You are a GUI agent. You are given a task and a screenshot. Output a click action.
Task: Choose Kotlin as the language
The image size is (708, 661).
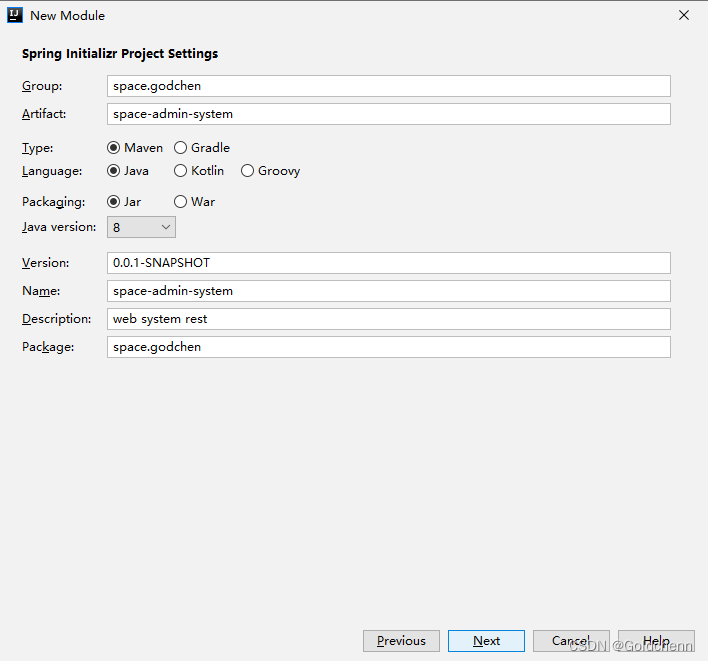click(x=199, y=171)
